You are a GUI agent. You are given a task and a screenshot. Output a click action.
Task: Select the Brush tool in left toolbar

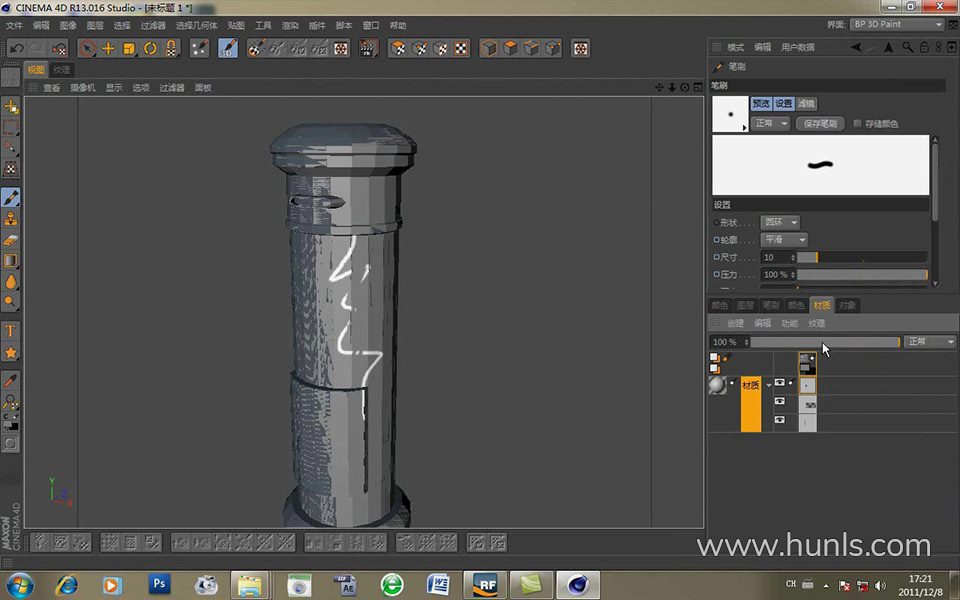point(12,197)
